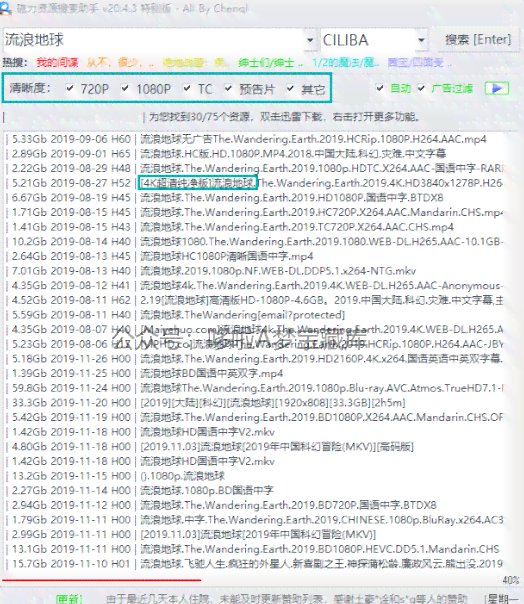Select the 1.71Gb HC720P Mandarin row
Image resolution: width=524 pixels, height=604 pixels.
pyautogui.click(x=254, y=212)
